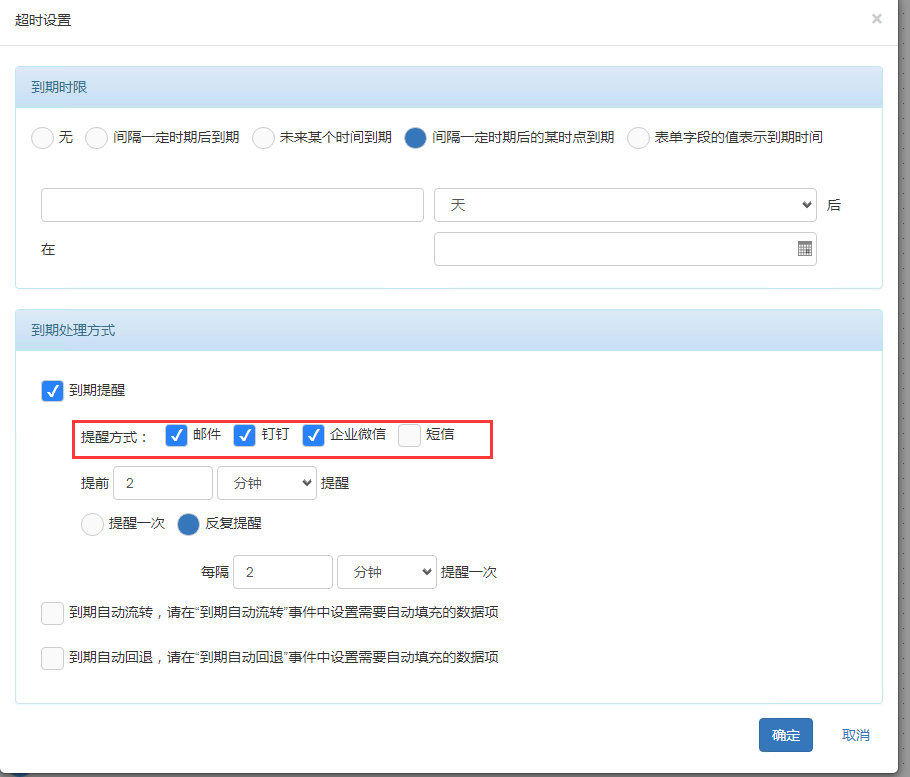Disable the 邮件 reminder checkbox
Viewport: 910px width, 777px height.
pos(176,435)
